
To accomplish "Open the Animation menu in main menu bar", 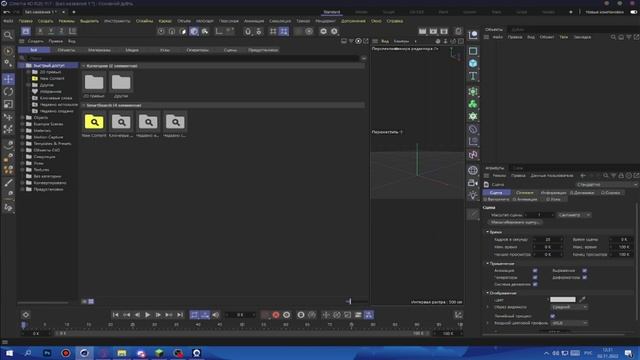I will [x=254, y=21].
